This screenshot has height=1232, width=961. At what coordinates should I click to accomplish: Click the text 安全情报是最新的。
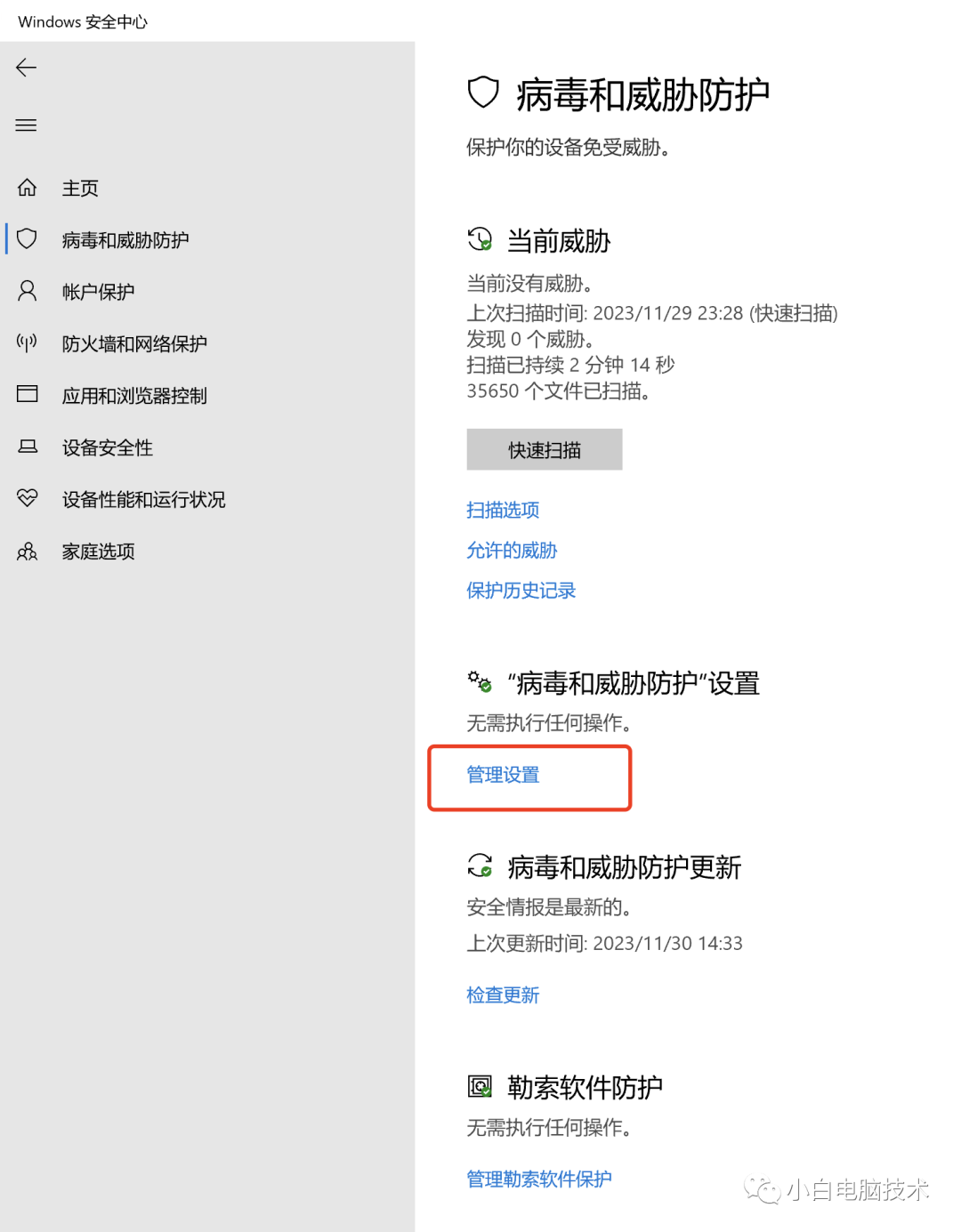point(549,907)
